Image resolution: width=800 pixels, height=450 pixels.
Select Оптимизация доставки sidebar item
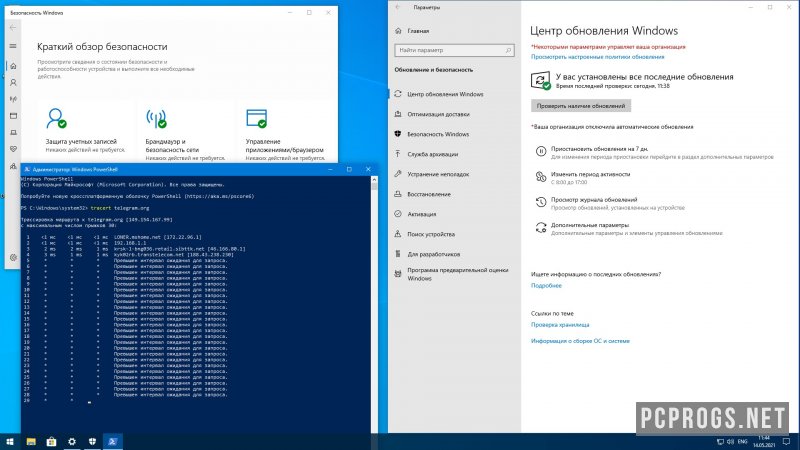pos(454,114)
